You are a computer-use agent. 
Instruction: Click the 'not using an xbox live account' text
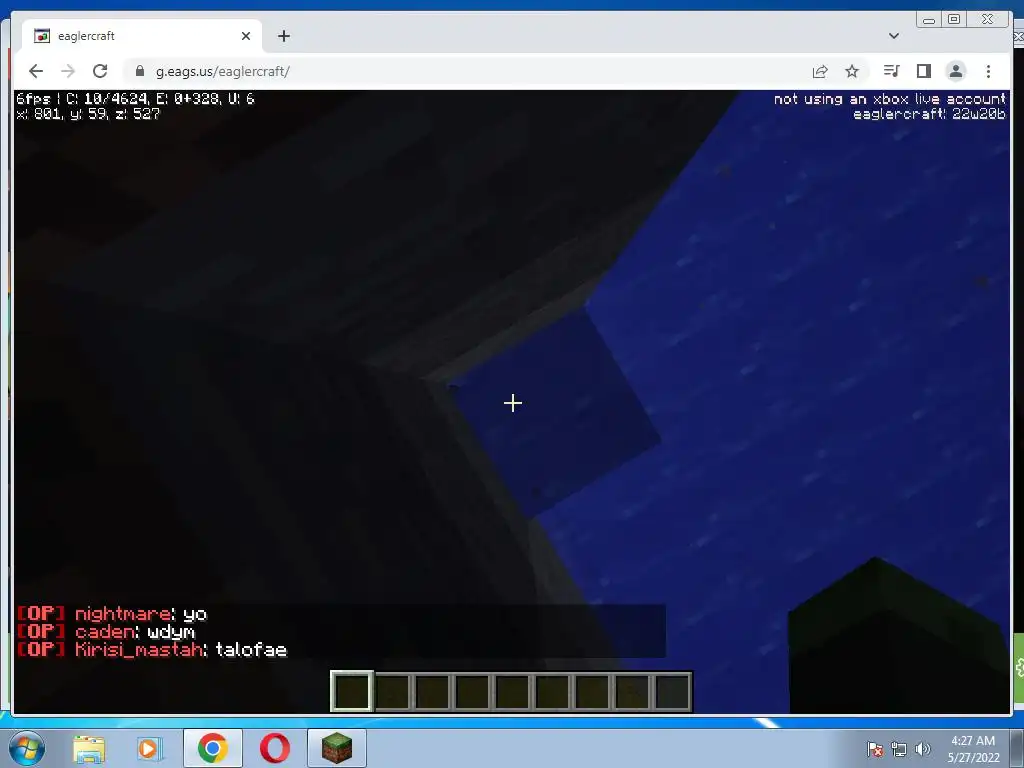coord(889,99)
